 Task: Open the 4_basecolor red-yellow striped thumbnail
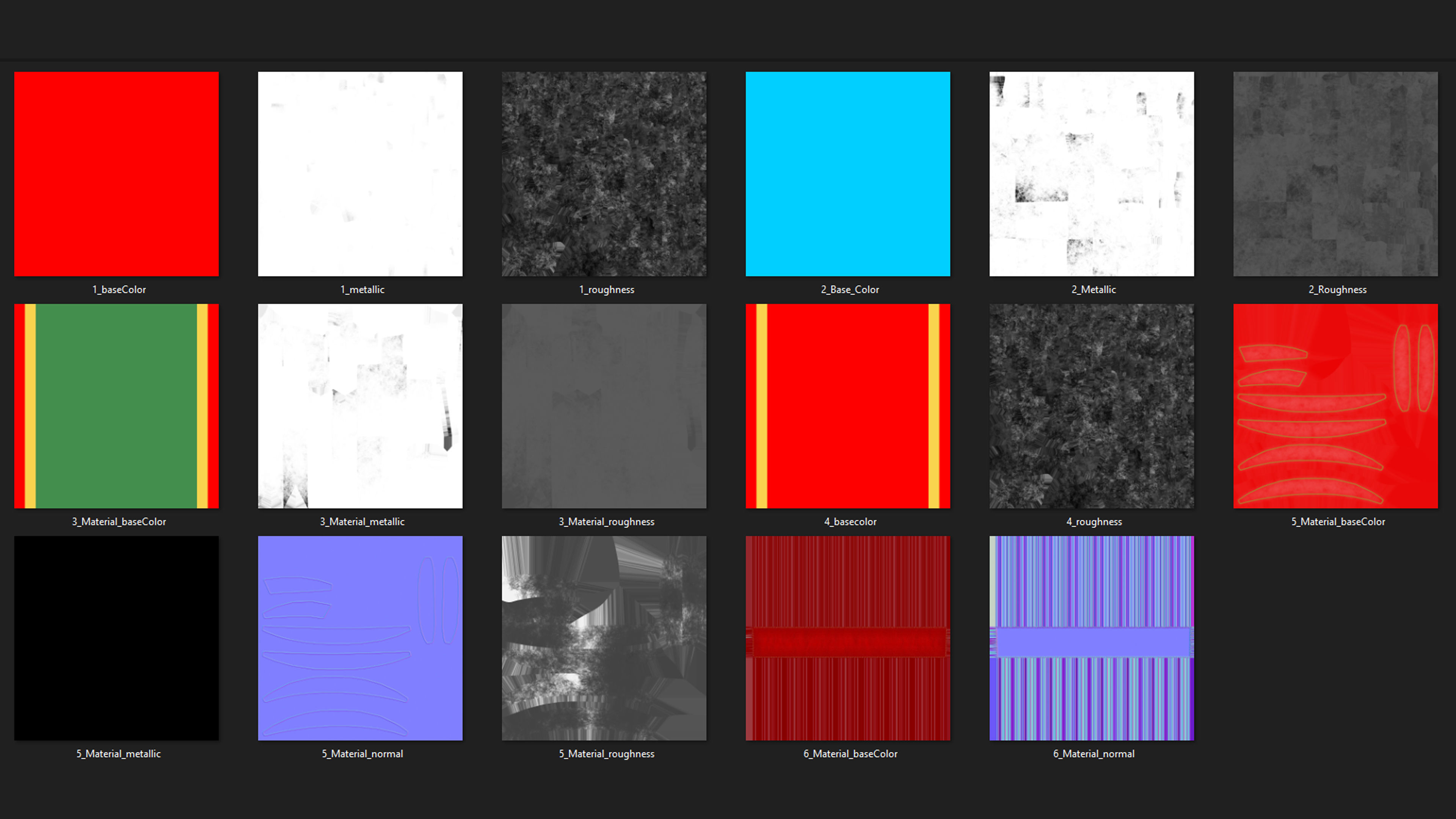coord(848,406)
